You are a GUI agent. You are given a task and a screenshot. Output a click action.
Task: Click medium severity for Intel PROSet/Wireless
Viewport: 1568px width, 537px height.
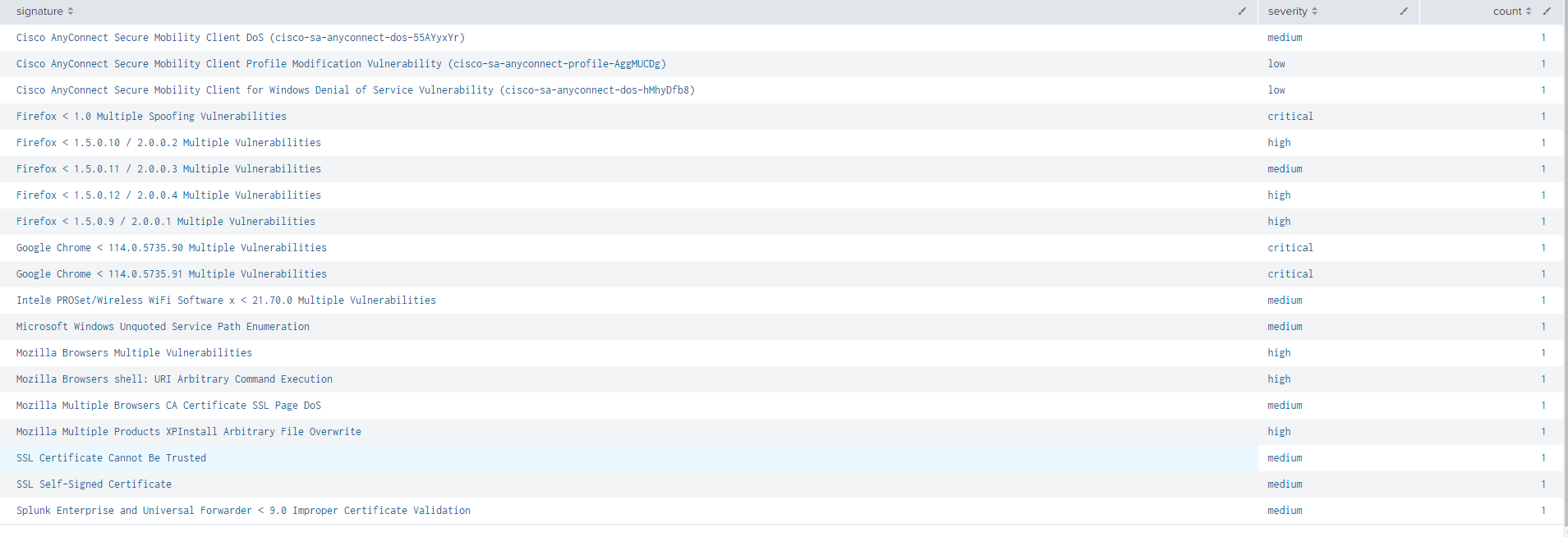[1285, 301]
